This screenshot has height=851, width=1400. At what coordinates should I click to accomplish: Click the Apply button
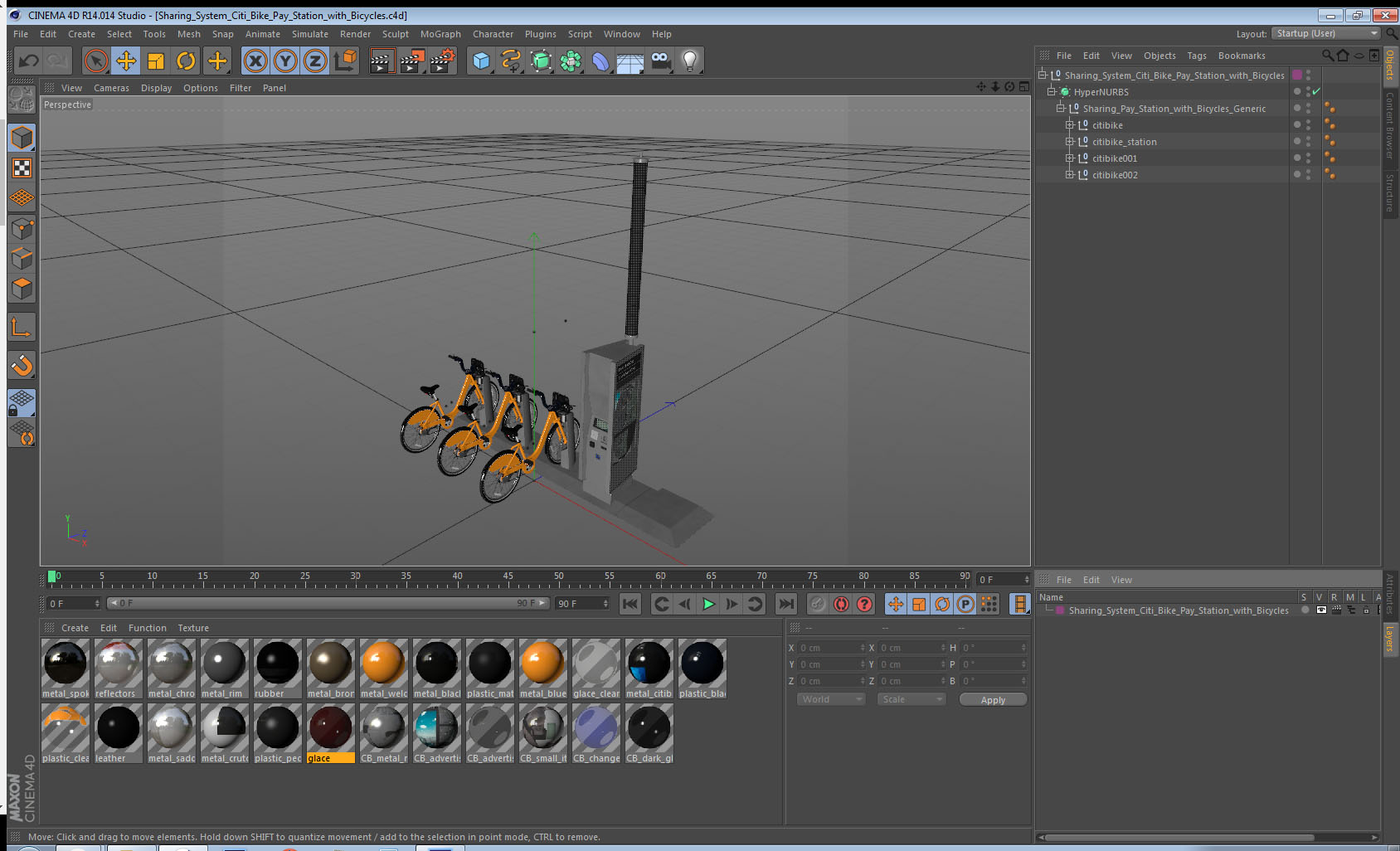click(993, 699)
